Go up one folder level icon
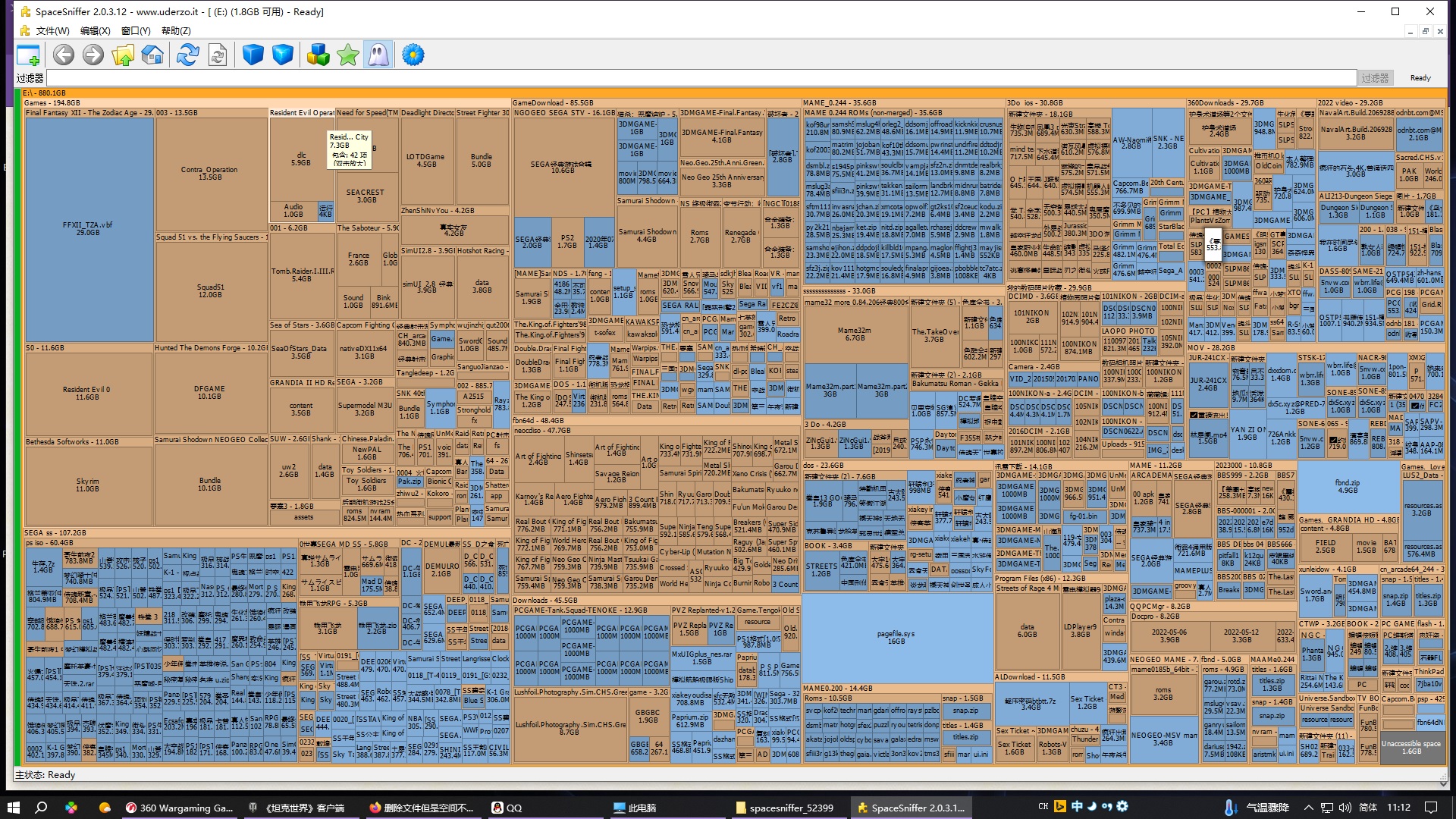 [x=123, y=55]
